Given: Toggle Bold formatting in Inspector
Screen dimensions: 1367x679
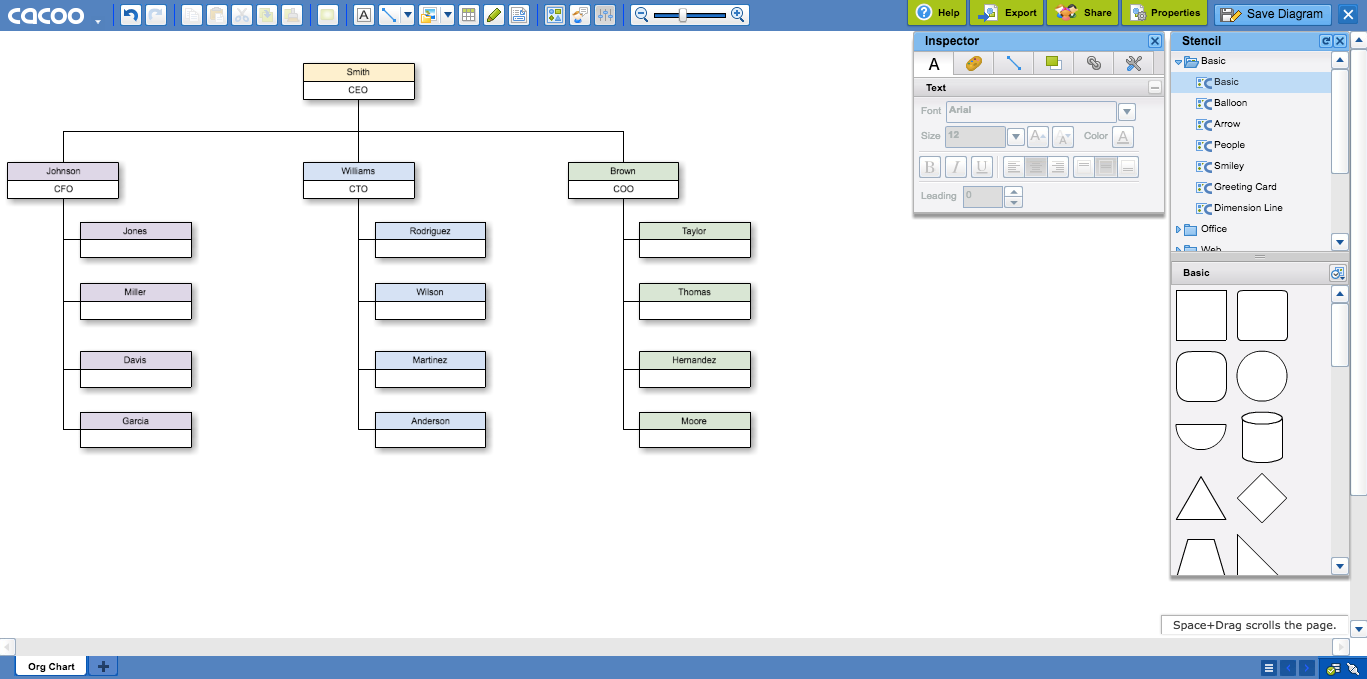Looking at the screenshot, I should (930, 167).
